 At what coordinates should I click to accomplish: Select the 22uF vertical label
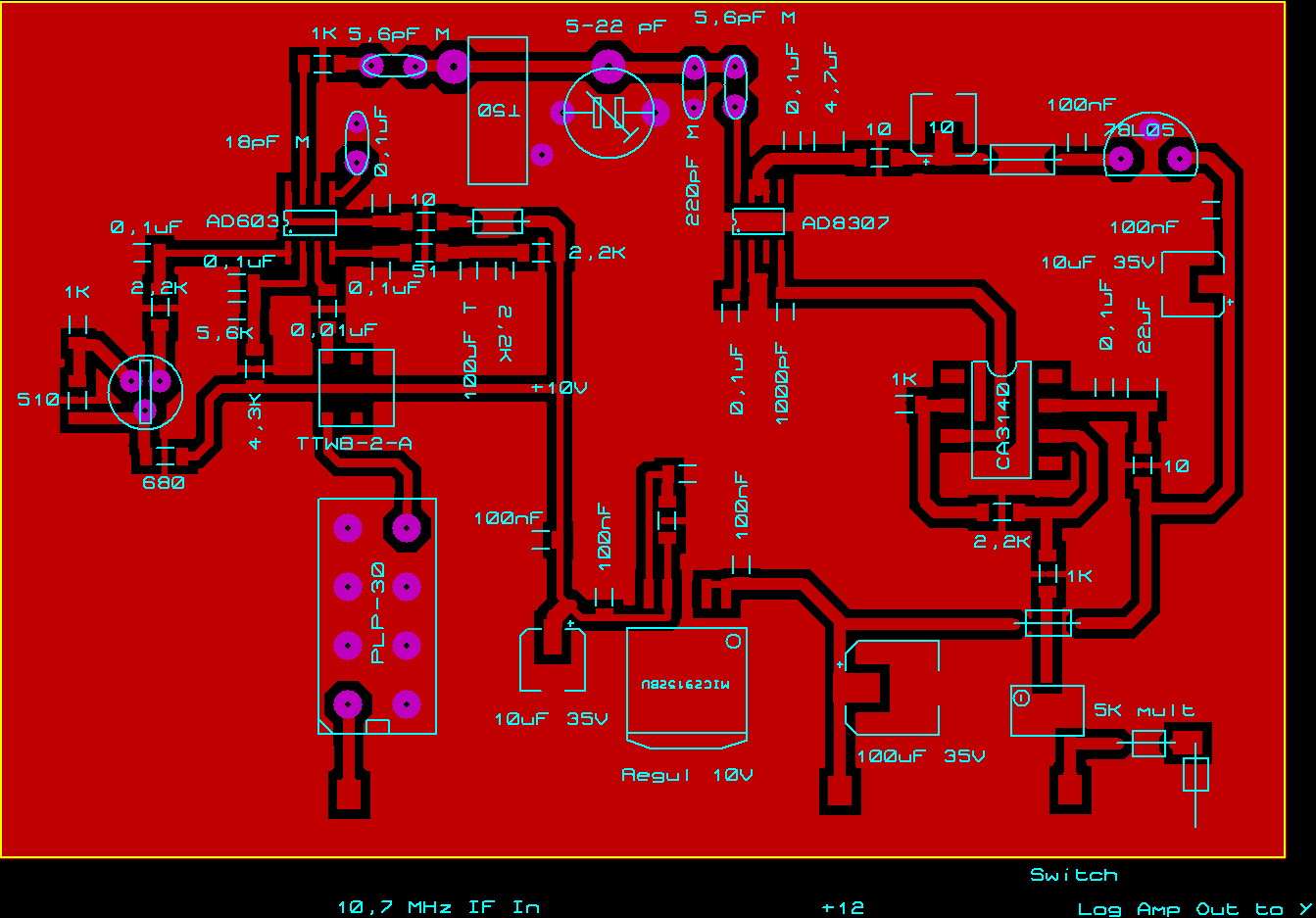click(x=1144, y=326)
